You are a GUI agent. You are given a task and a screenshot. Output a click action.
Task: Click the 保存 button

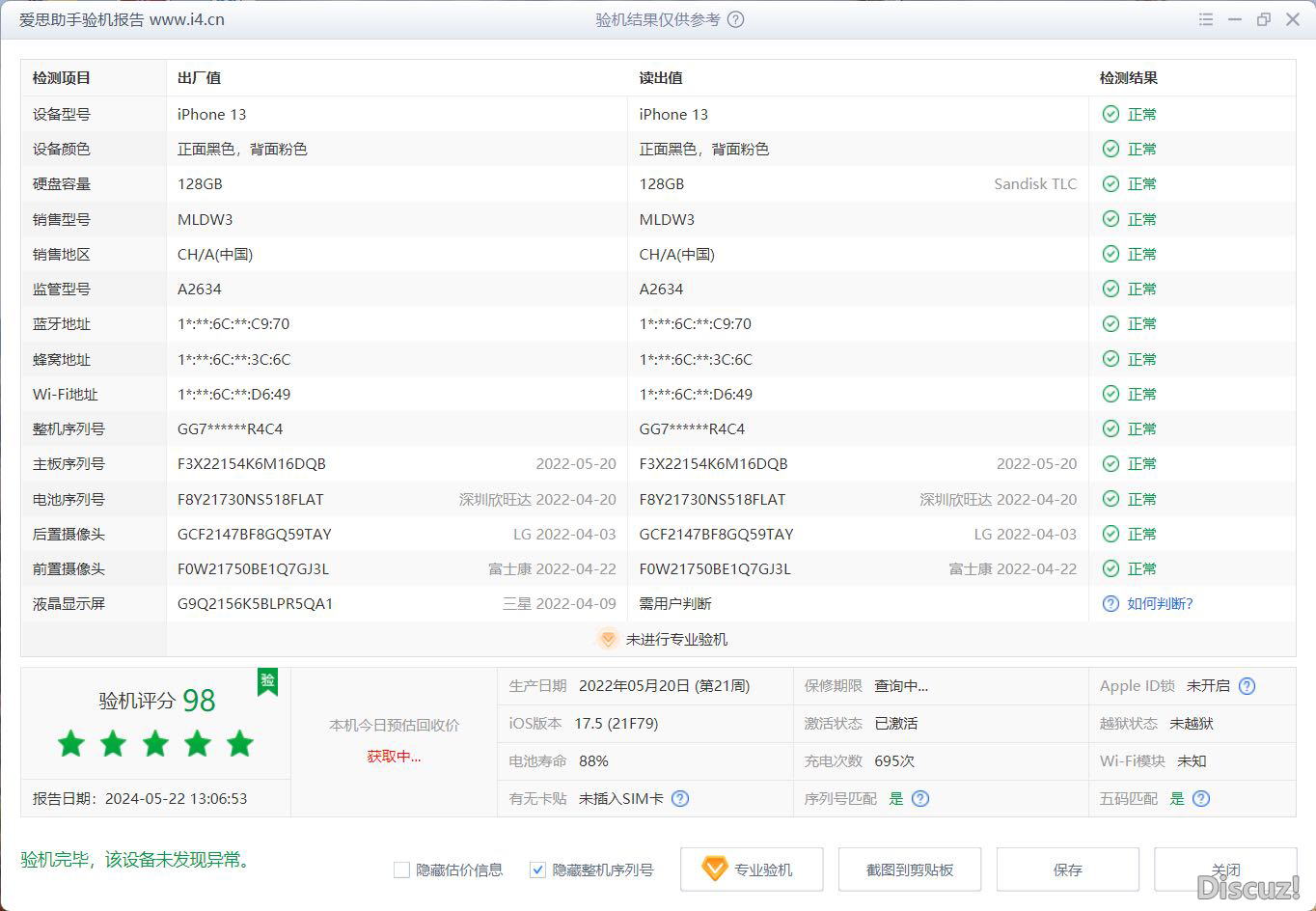pyautogui.click(x=1068, y=870)
